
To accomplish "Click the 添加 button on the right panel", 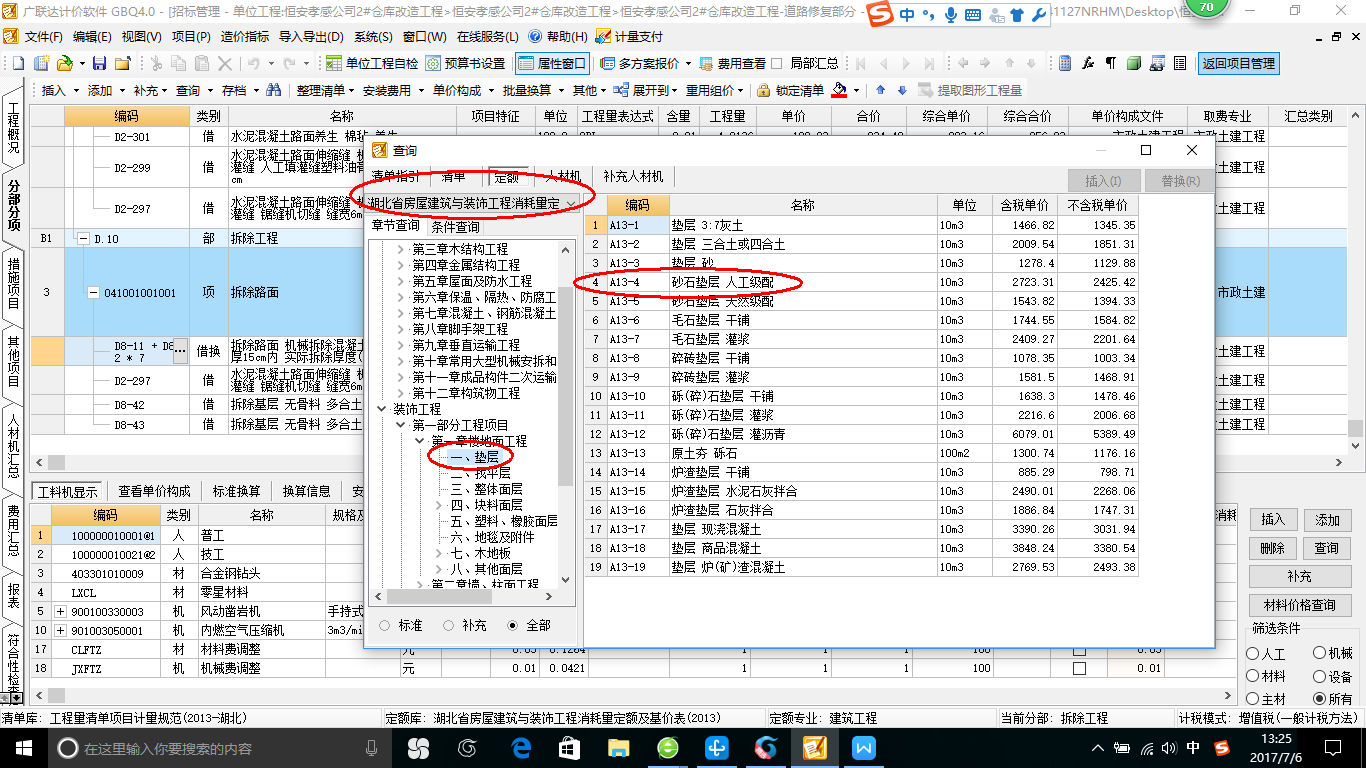I will [1327, 520].
